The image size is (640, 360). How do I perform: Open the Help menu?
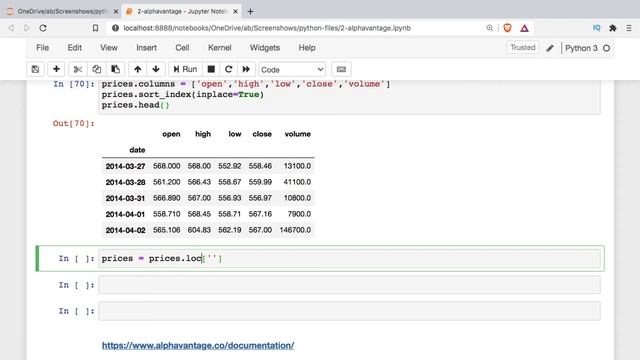[x=307, y=48]
